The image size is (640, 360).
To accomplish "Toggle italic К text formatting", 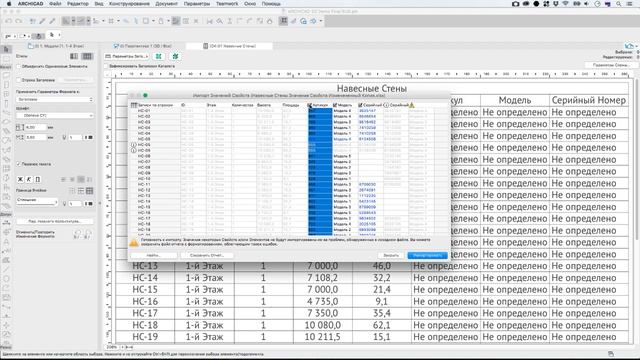I will (x=29, y=179).
